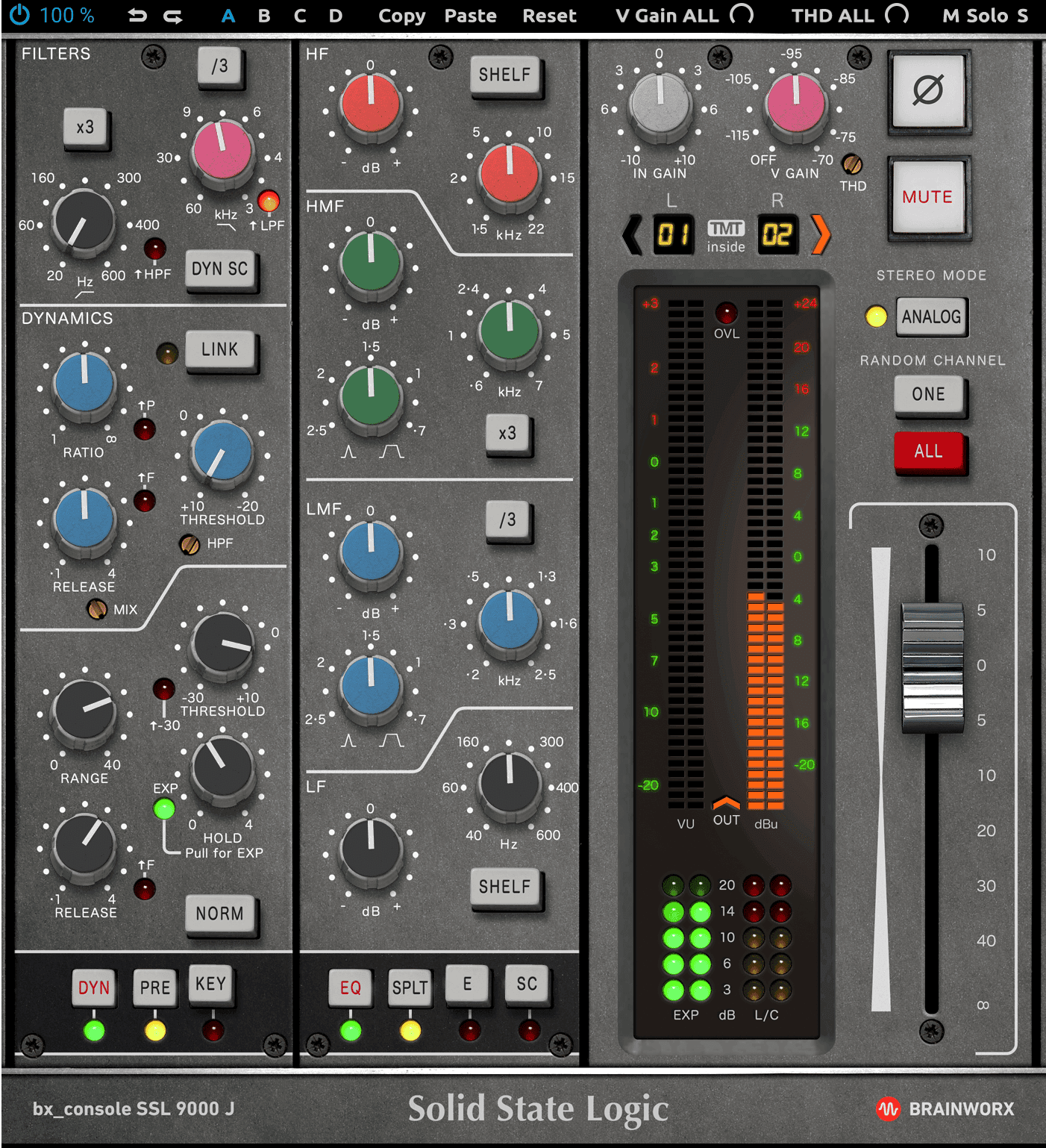The image size is (1046, 1148).
Task: Toggle the M Solo button
Action: pos(975,16)
